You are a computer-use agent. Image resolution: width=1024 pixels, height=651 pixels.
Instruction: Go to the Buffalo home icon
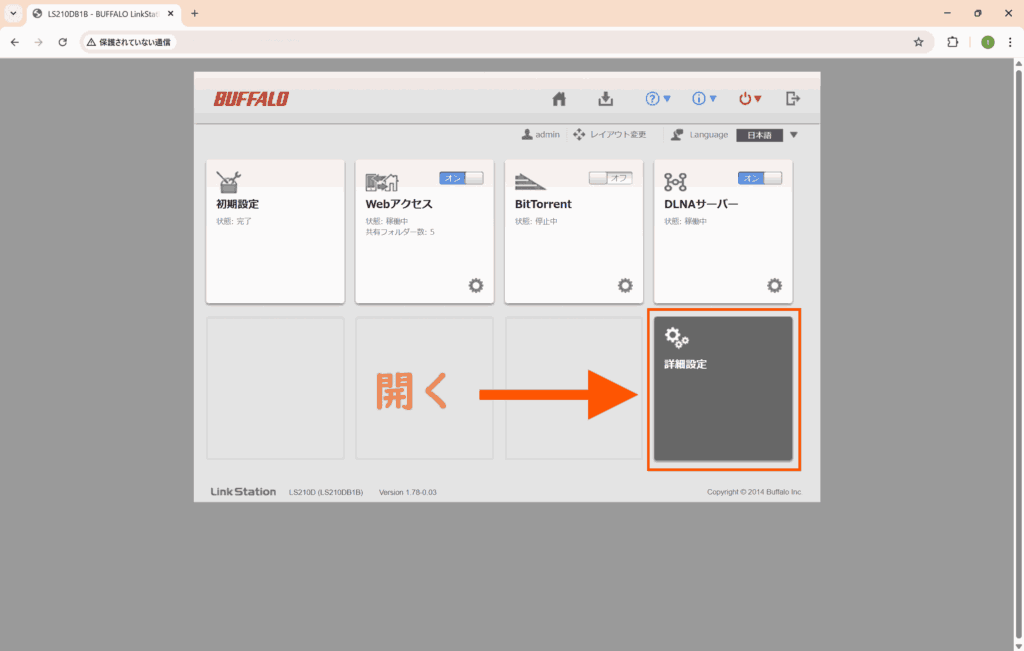pyautogui.click(x=559, y=99)
